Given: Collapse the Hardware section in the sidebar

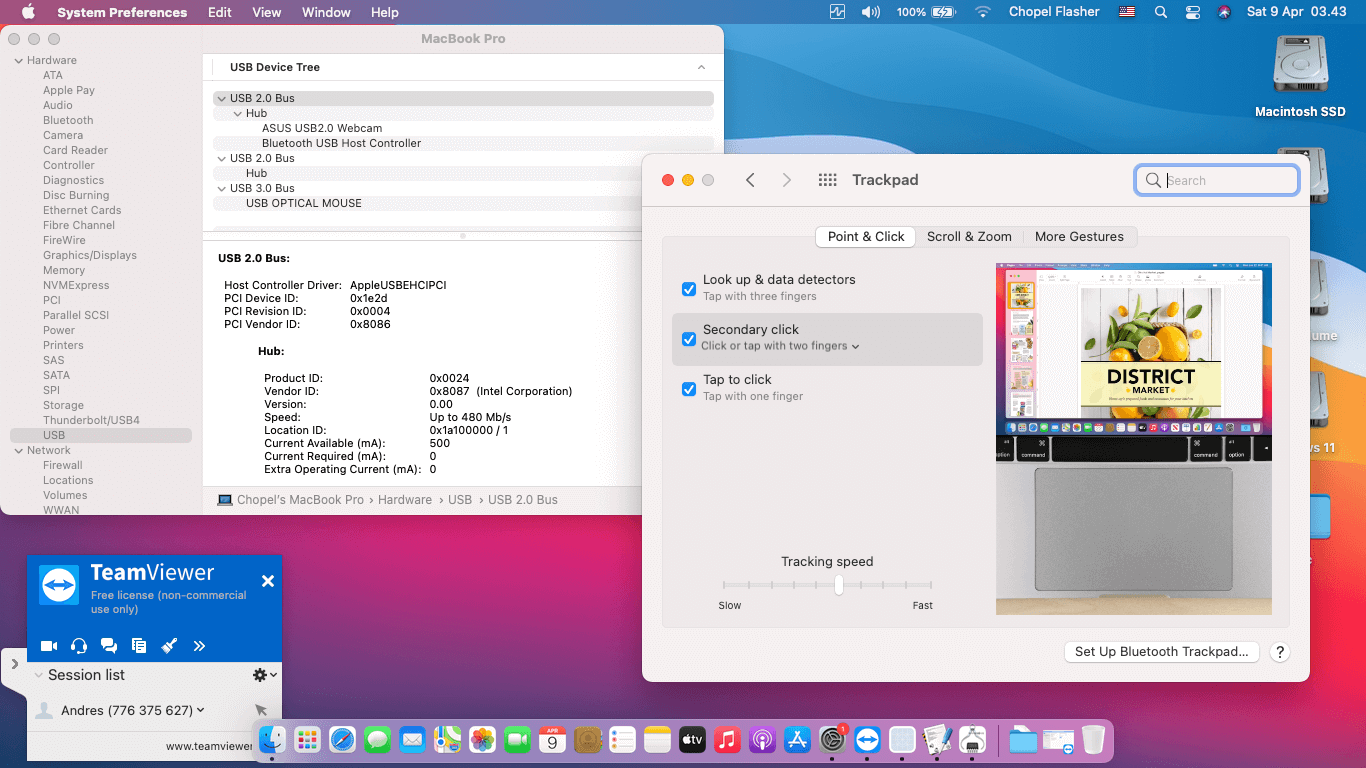Looking at the screenshot, I should coord(18,60).
